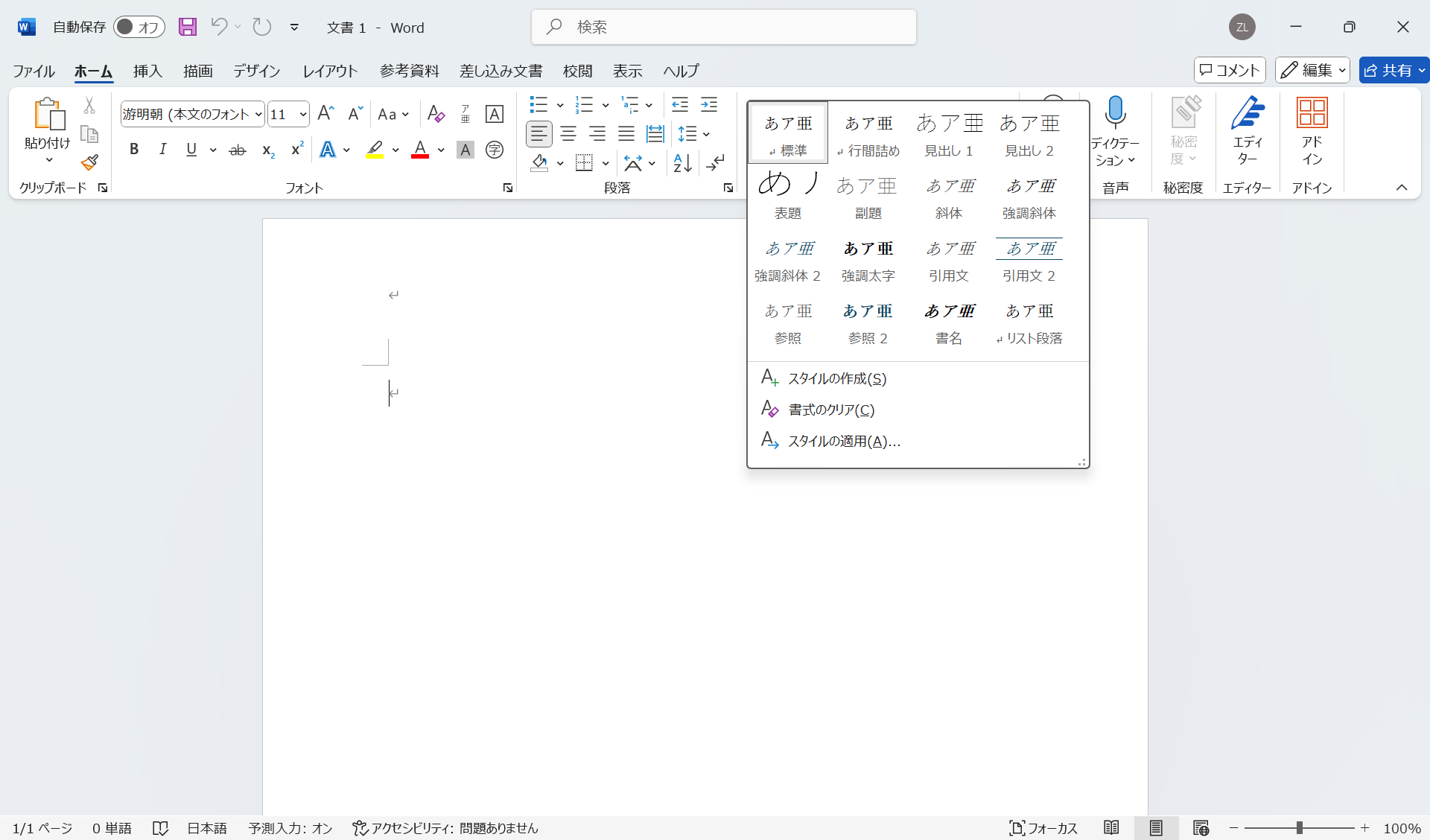Apply strikethrough to text
This screenshot has height=840, width=1430.
(x=237, y=150)
